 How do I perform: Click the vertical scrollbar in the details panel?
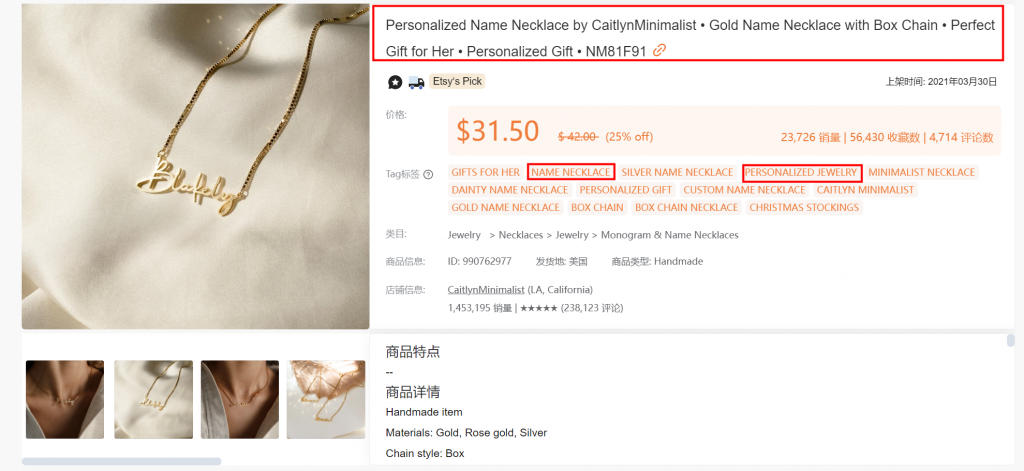[1011, 340]
